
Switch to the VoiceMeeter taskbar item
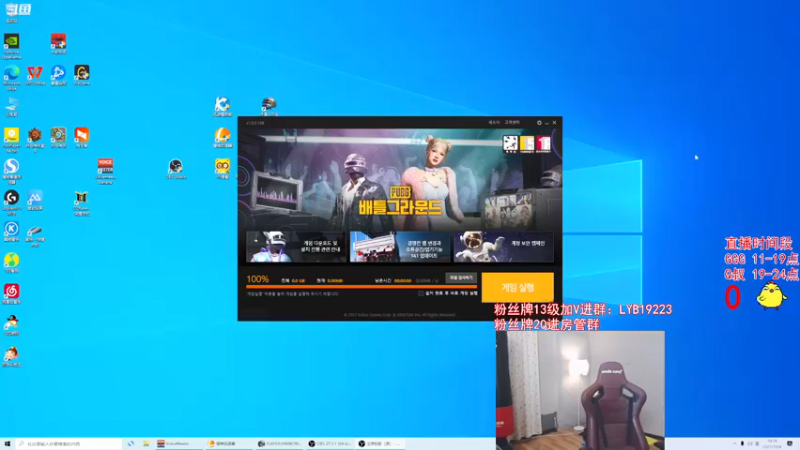click(178, 444)
